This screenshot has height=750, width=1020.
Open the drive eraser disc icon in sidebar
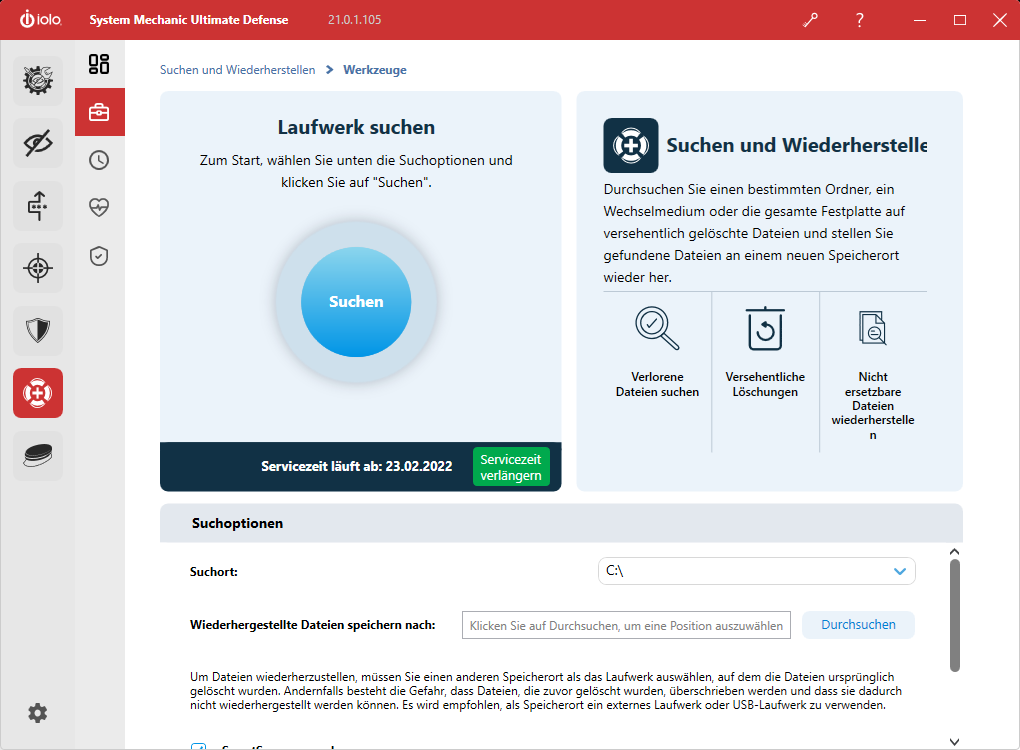(38, 455)
